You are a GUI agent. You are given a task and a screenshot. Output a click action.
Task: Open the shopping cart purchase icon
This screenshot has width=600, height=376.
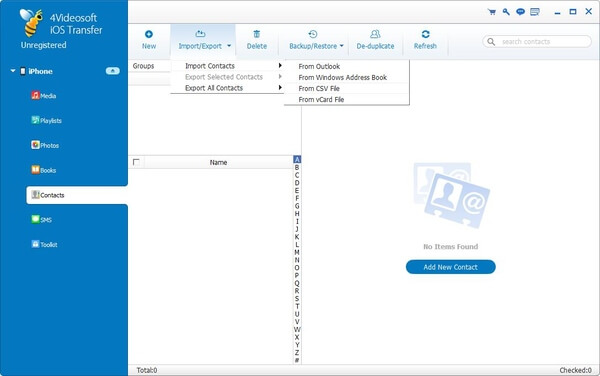(492, 12)
